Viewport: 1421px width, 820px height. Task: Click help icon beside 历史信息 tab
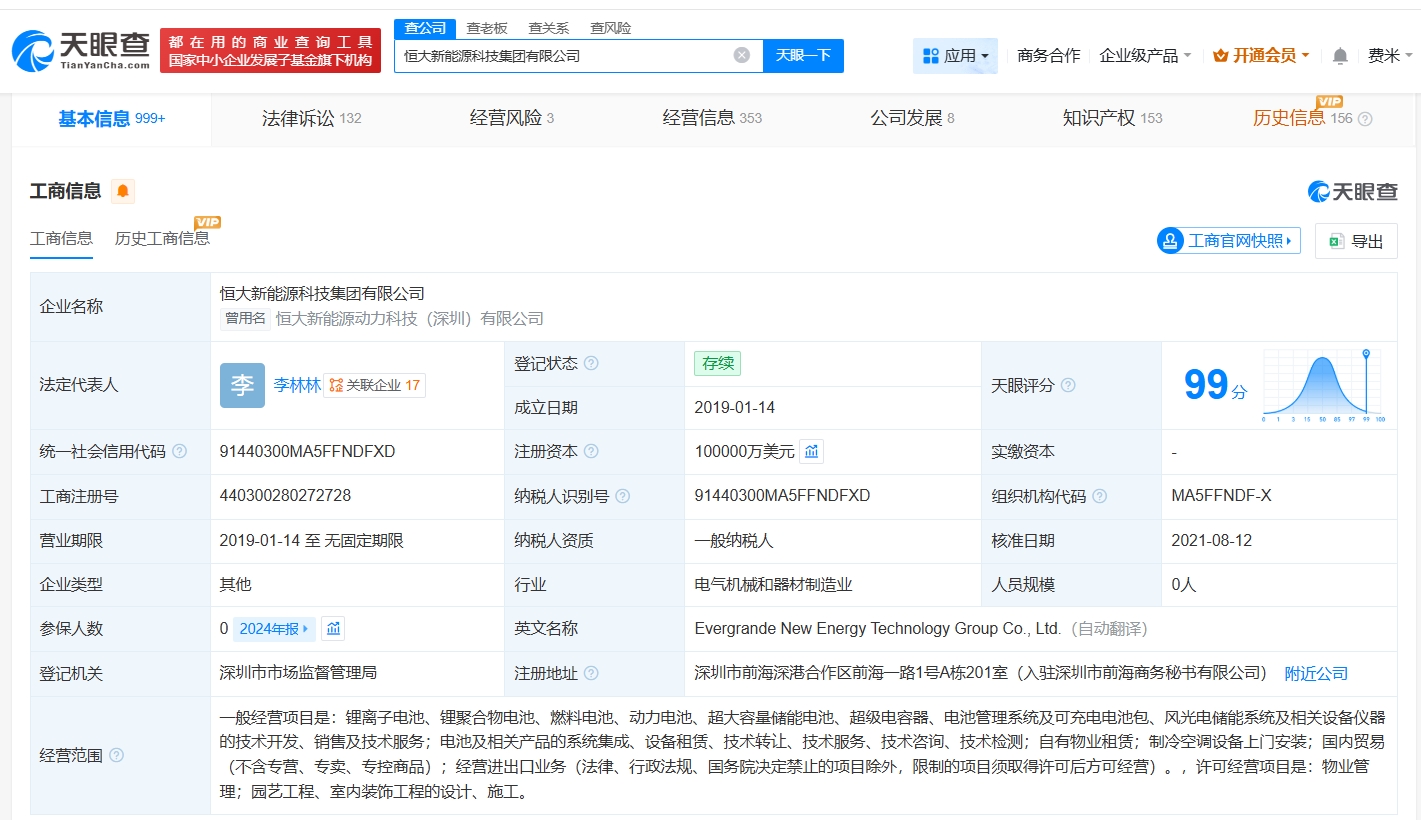tap(1365, 119)
